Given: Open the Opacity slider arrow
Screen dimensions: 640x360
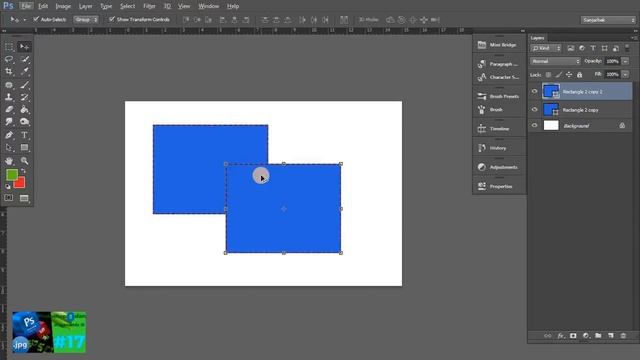Looking at the screenshot, I should coord(625,61).
